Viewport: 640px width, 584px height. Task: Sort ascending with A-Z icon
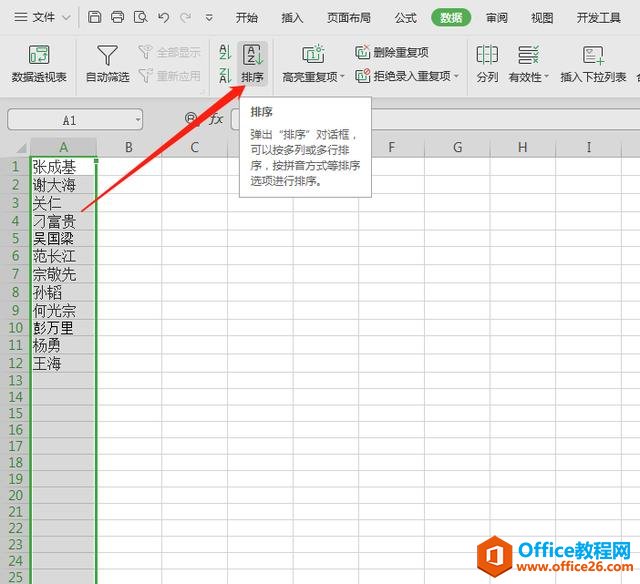click(225, 52)
